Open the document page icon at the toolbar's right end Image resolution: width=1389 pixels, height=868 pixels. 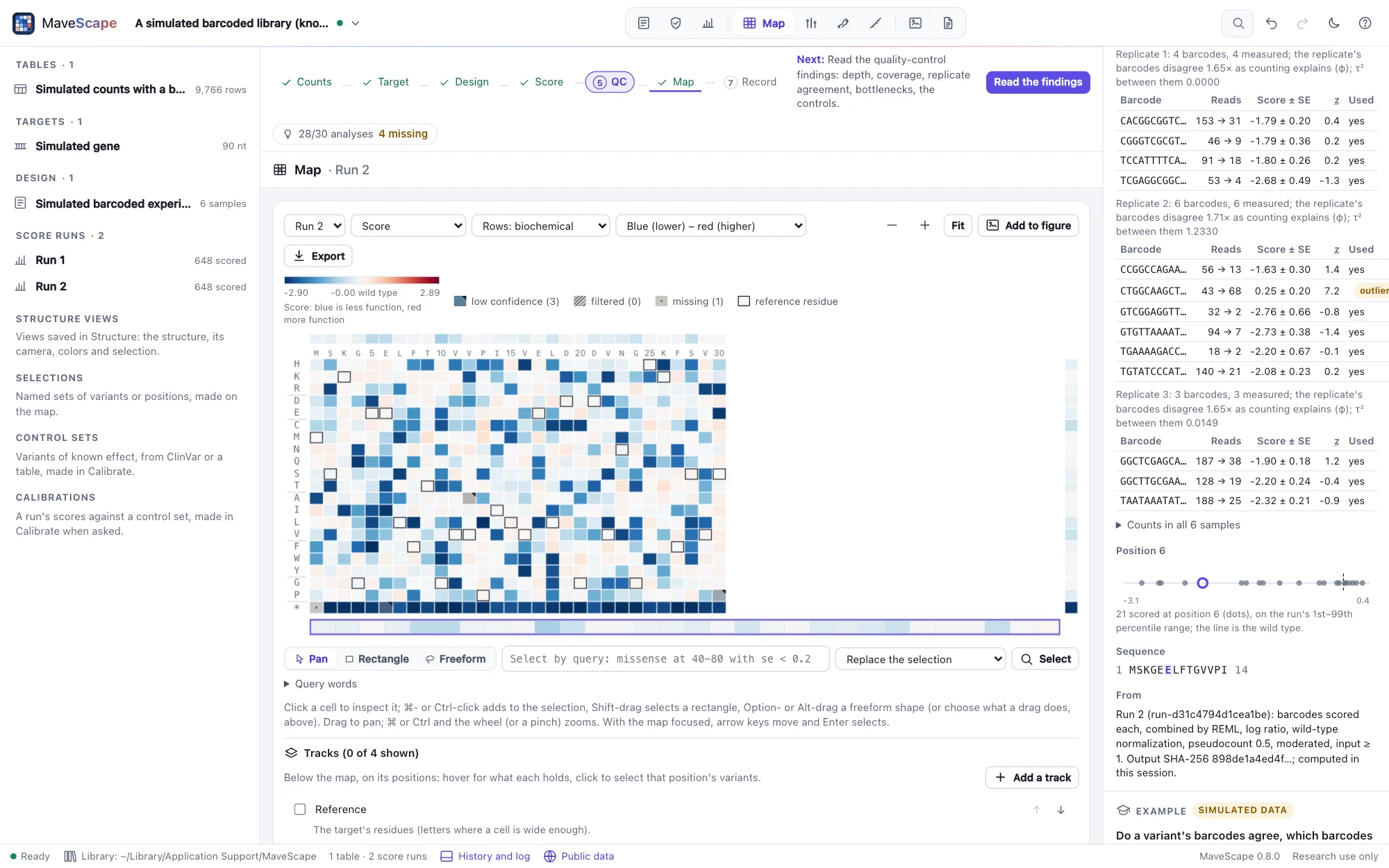point(947,23)
